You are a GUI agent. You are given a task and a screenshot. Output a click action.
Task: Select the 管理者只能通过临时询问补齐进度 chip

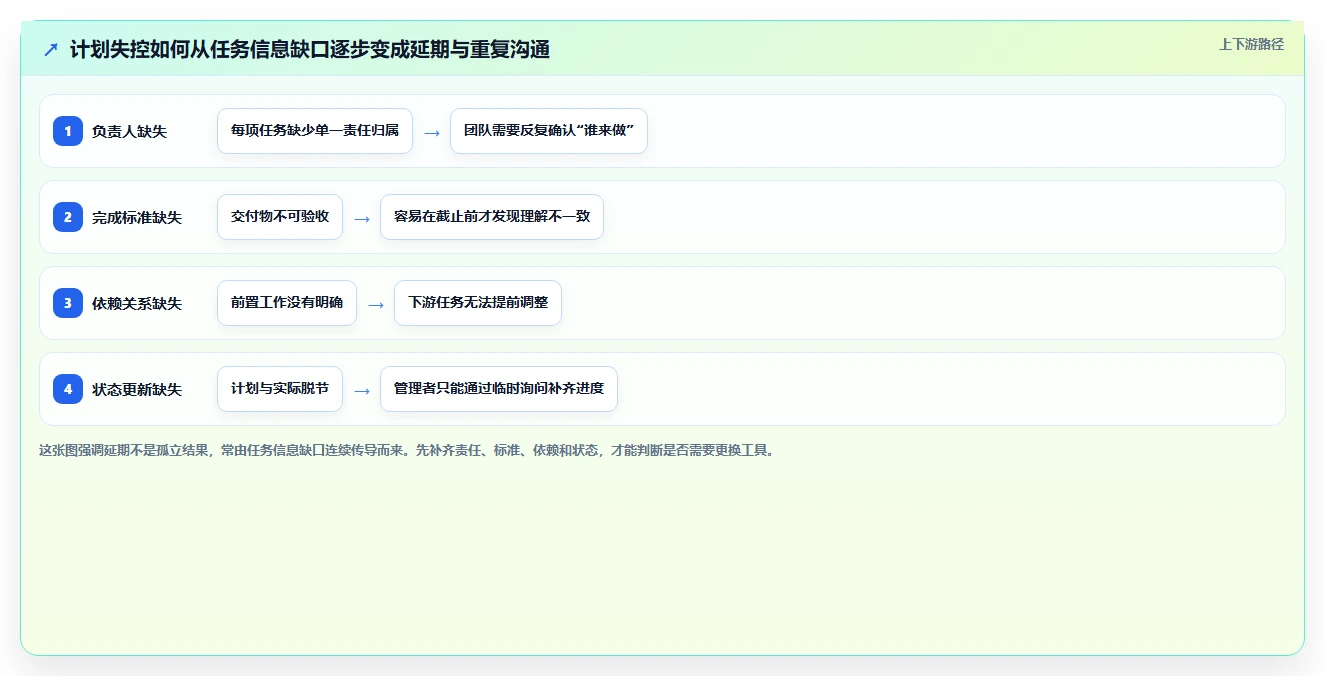click(x=499, y=389)
